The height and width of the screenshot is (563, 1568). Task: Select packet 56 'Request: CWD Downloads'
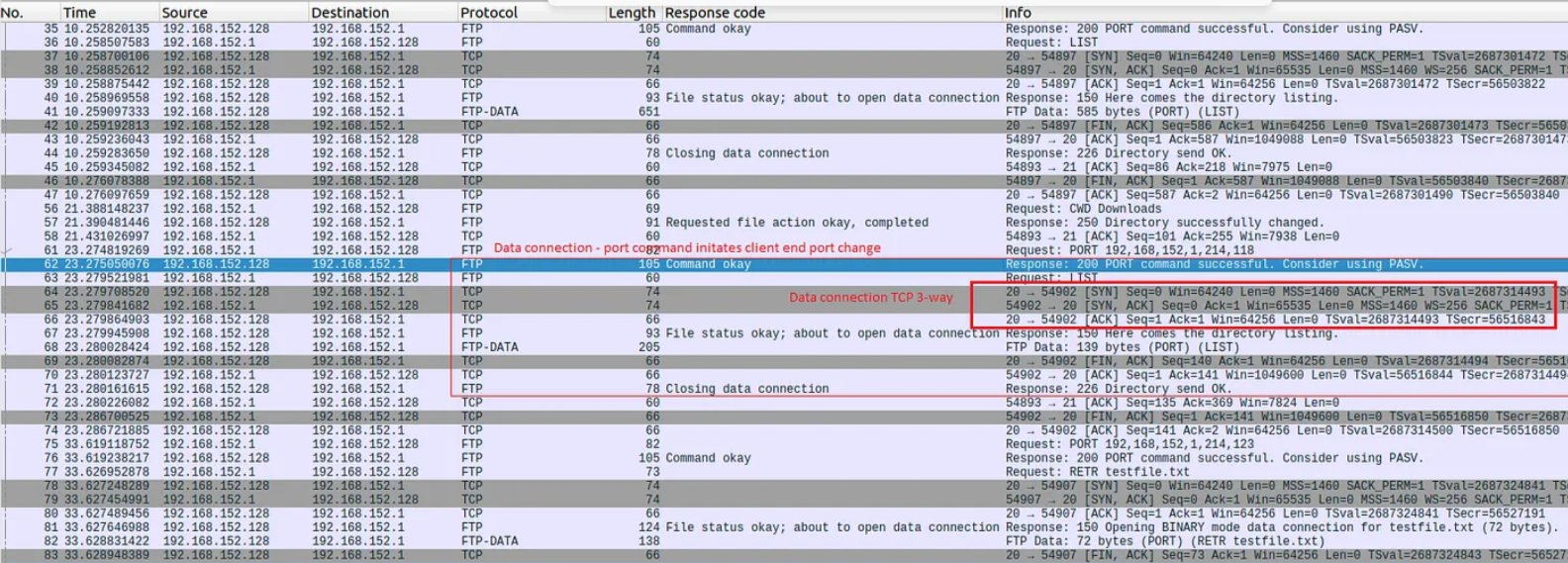point(784,209)
